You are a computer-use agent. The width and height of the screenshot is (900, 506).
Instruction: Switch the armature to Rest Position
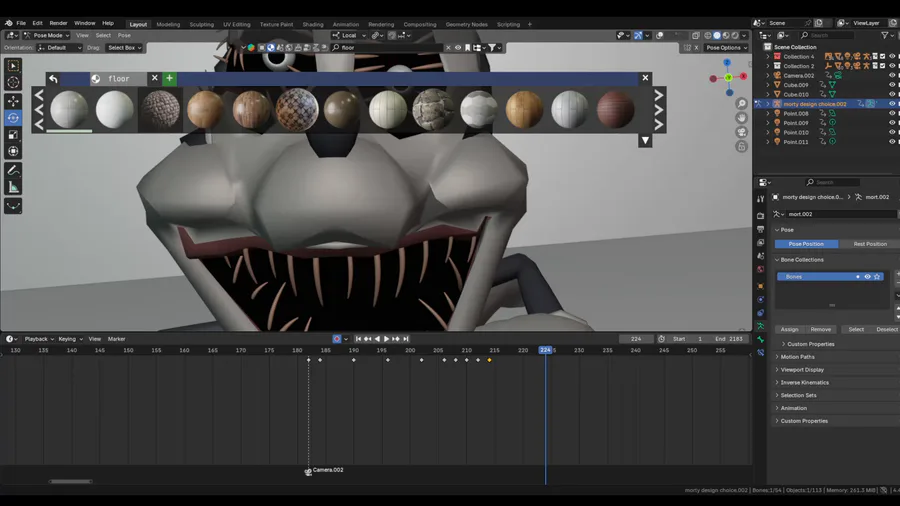point(869,244)
